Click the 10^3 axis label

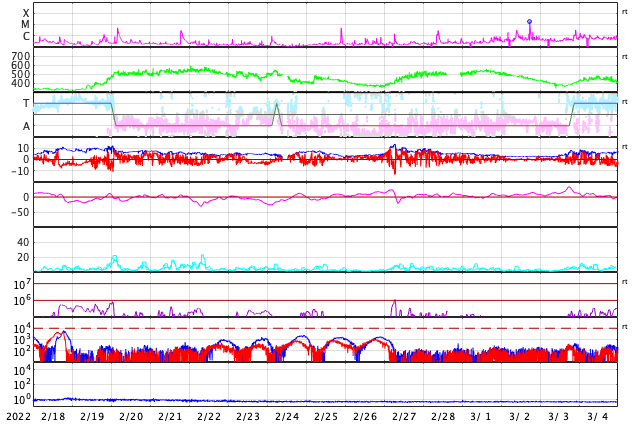22,340
